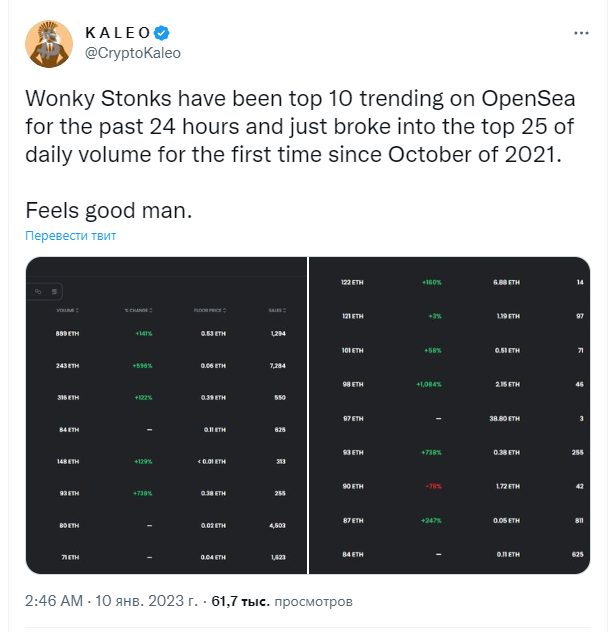608x632 pixels.
Task: Click Перевести твит translate link
Action: click(x=71, y=235)
